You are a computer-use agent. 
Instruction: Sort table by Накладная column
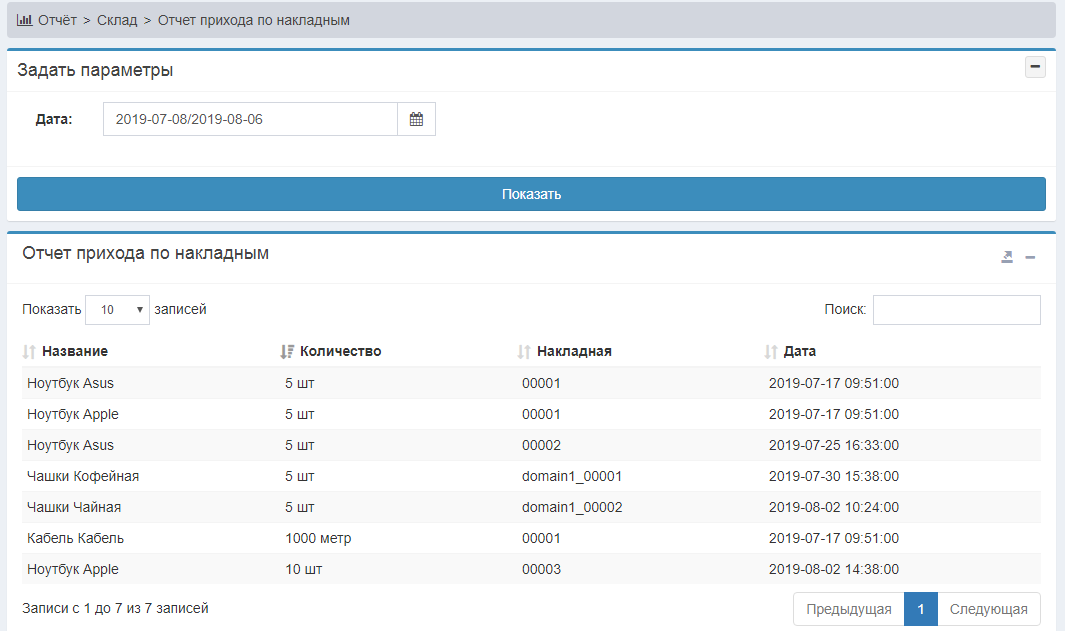pos(573,351)
